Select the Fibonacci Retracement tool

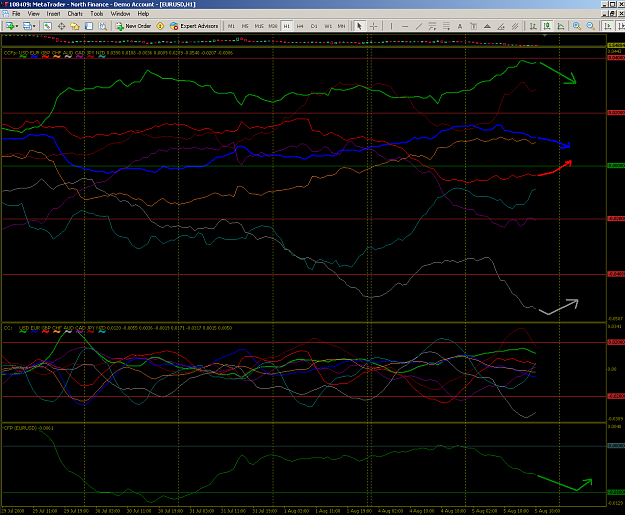446,26
